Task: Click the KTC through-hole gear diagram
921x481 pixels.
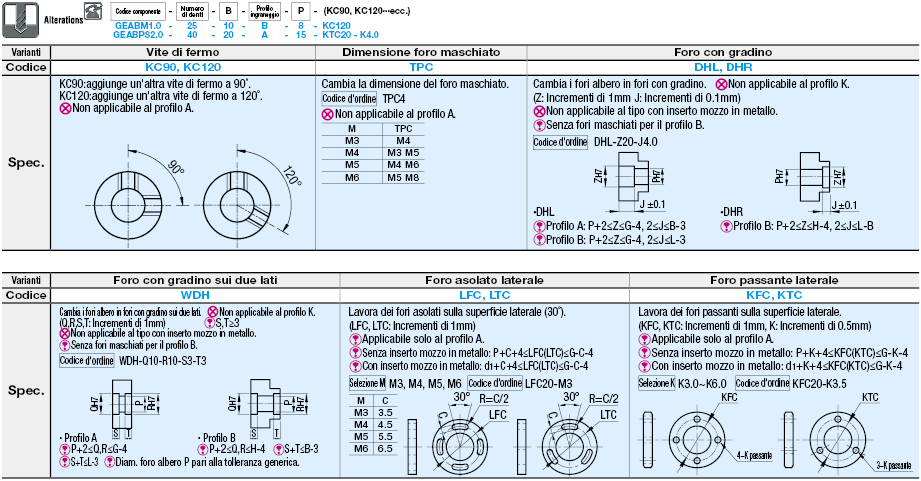Action: click(x=837, y=439)
